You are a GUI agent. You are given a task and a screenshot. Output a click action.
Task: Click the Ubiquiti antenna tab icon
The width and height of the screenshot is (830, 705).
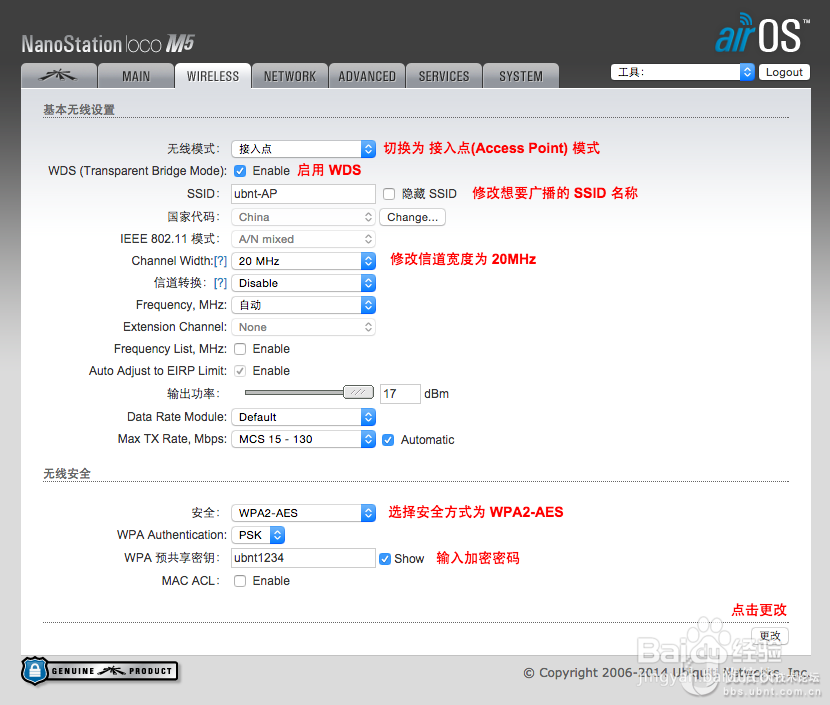point(57,74)
